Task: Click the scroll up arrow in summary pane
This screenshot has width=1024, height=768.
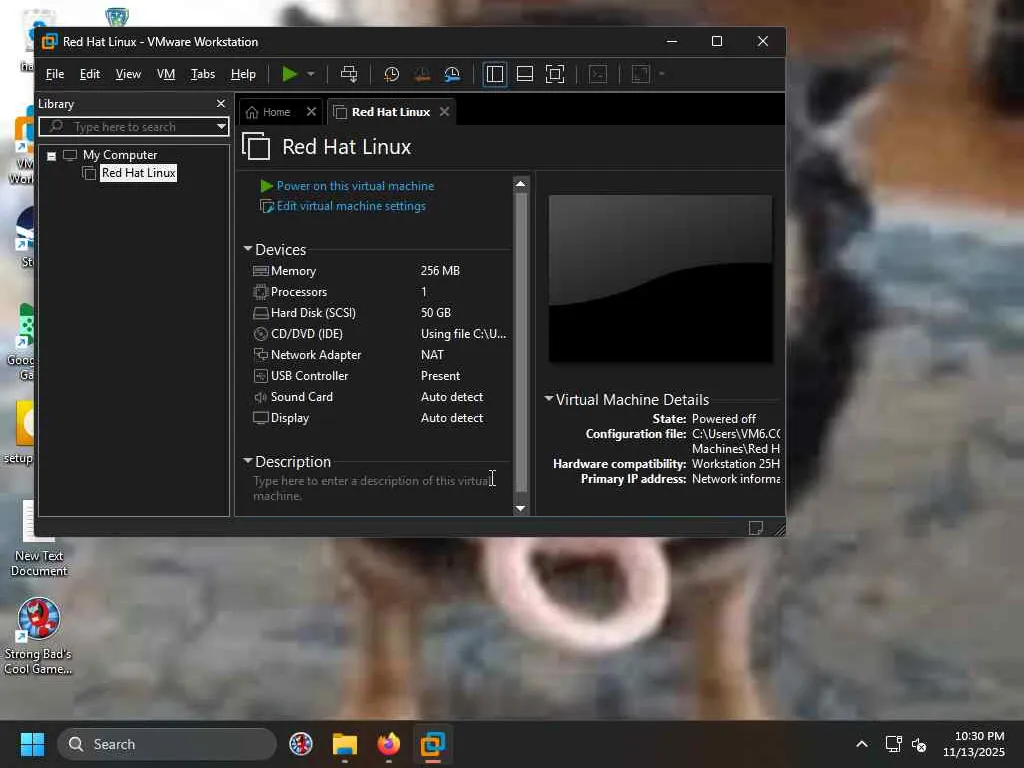Action: tap(520, 184)
